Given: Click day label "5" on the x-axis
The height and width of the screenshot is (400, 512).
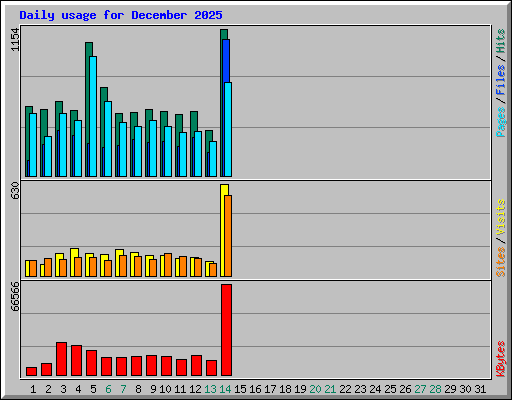Looking at the screenshot, I should pyautogui.click(x=93, y=389).
